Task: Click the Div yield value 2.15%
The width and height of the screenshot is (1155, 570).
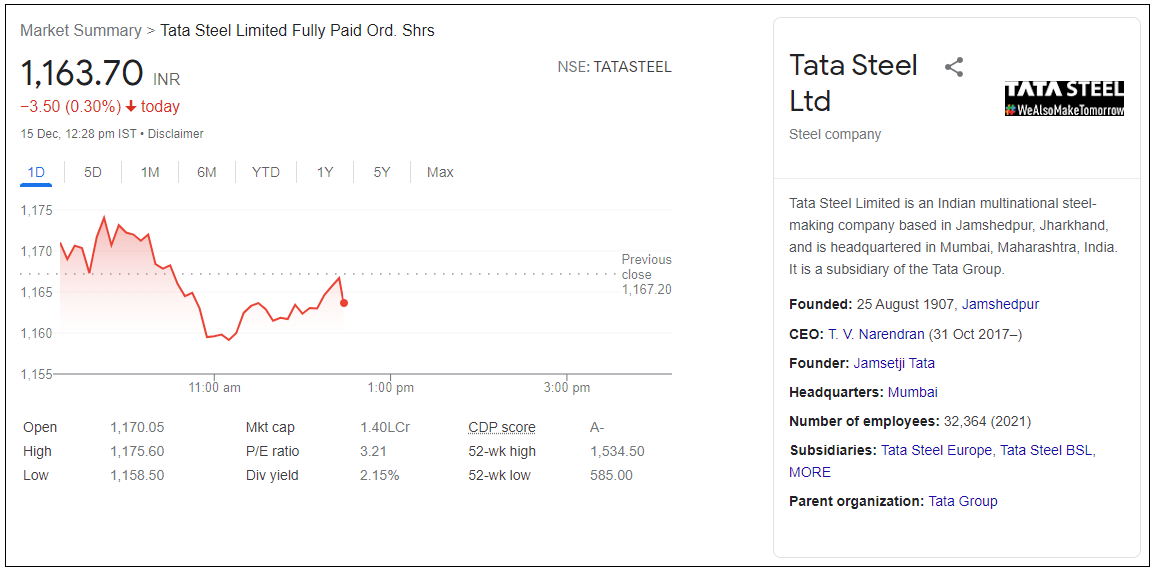Action: click(x=380, y=476)
